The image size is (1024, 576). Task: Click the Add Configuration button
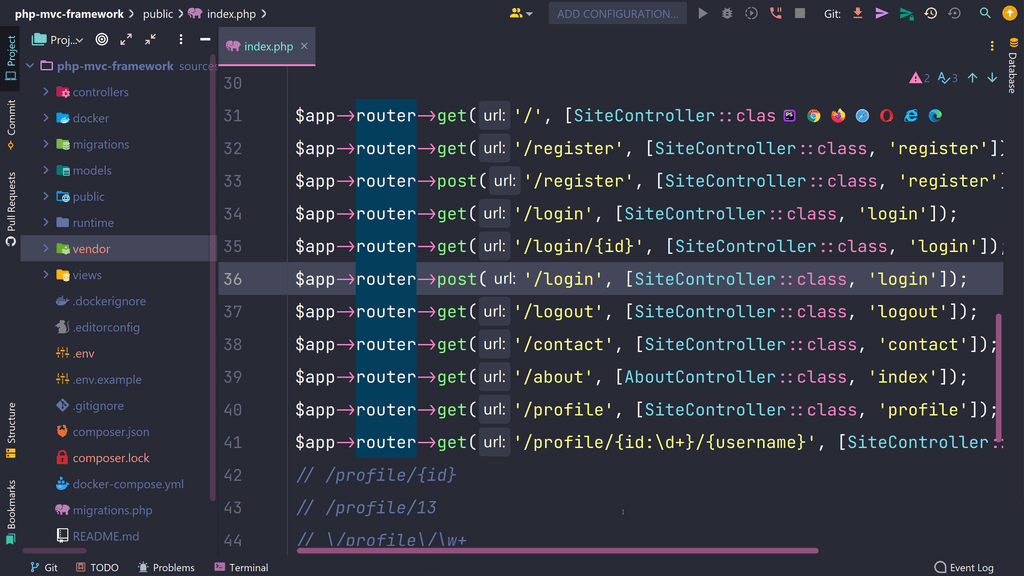(616, 14)
